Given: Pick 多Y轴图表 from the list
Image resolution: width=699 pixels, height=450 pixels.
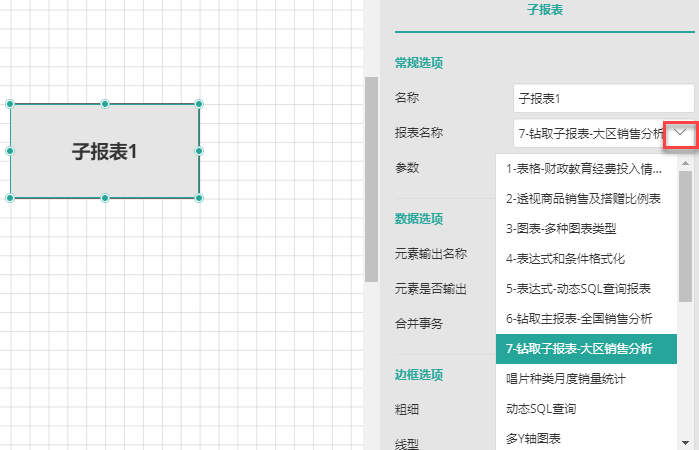Looking at the screenshot, I should tap(533, 438).
